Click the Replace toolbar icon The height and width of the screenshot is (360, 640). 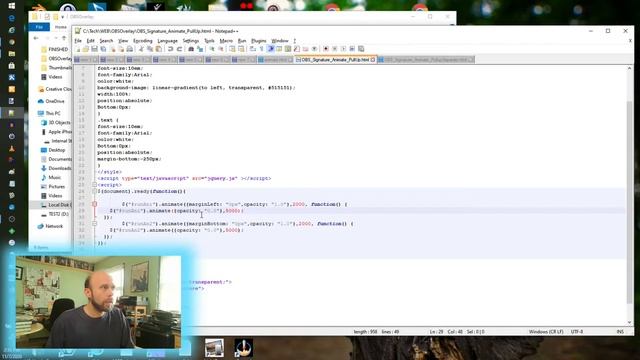coord(200,49)
